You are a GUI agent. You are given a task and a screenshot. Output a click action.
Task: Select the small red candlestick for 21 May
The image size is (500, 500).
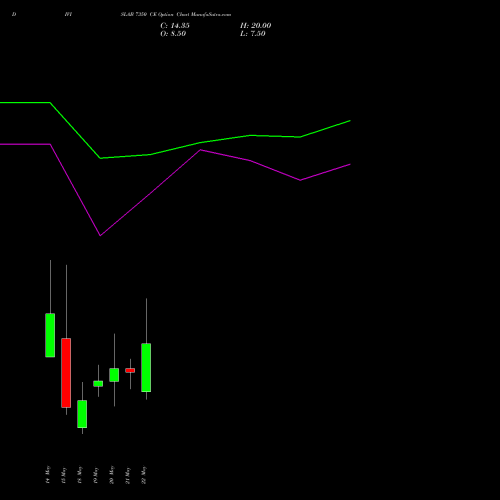[130, 370]
